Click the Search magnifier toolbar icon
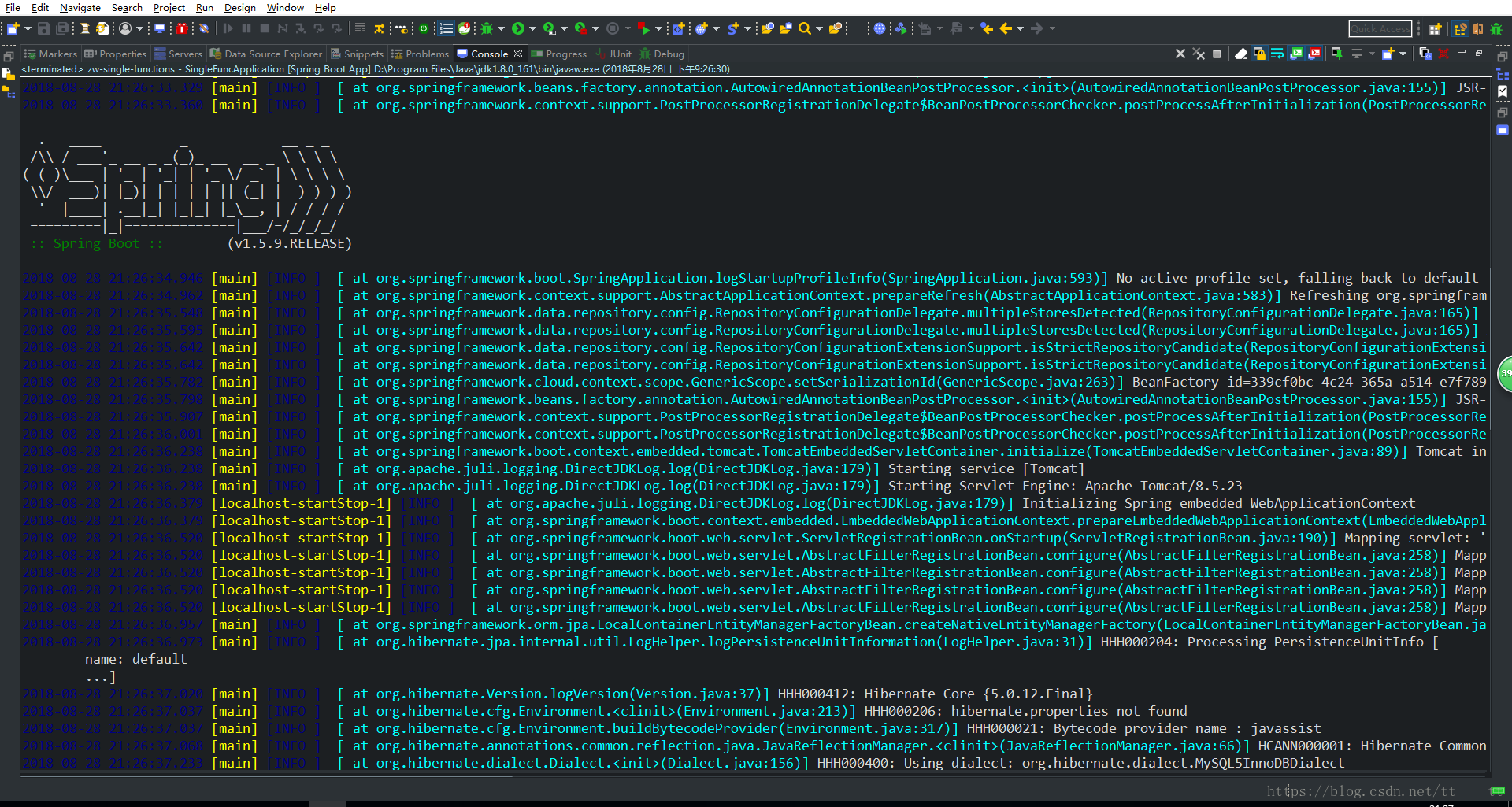 (x=804, y=29)
